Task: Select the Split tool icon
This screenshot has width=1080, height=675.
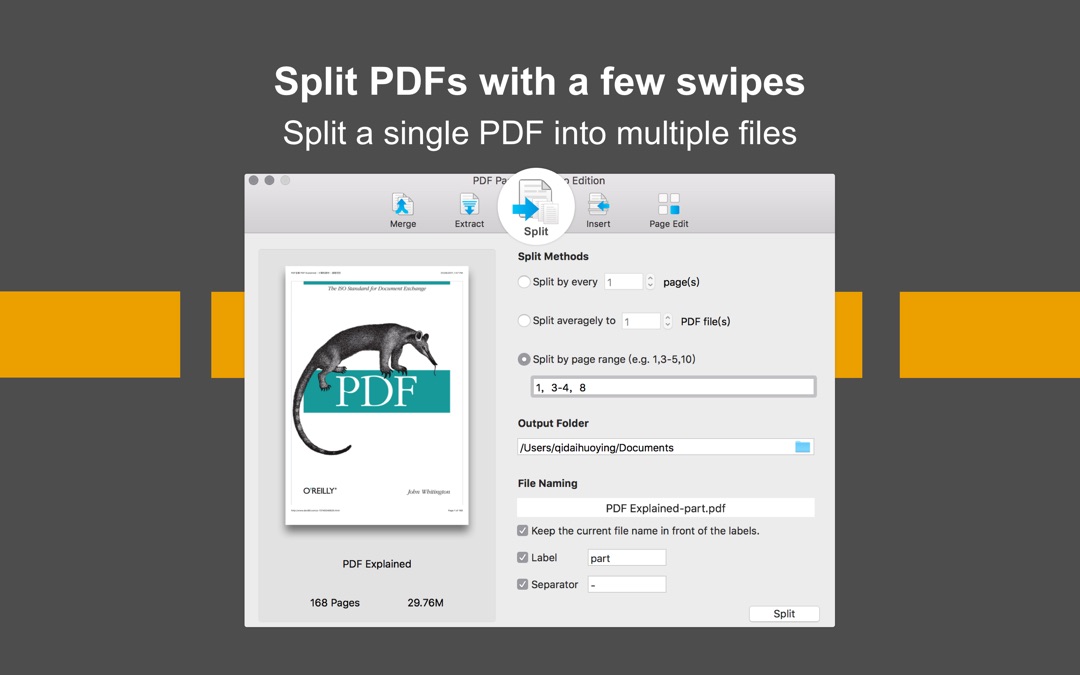Action: [x=536, y=207]
